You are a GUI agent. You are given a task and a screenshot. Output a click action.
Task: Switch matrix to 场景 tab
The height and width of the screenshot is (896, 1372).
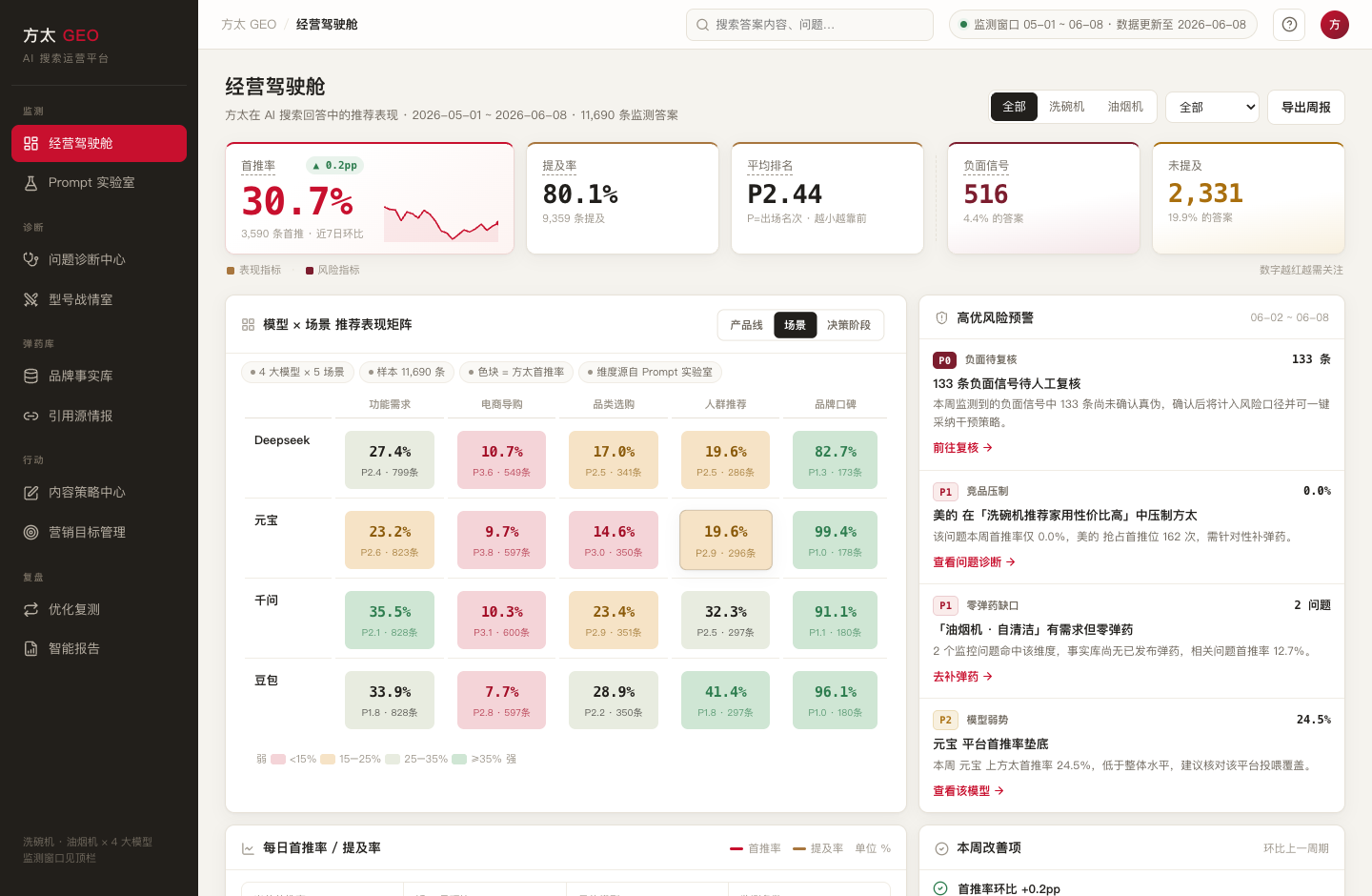click(796, 325)
